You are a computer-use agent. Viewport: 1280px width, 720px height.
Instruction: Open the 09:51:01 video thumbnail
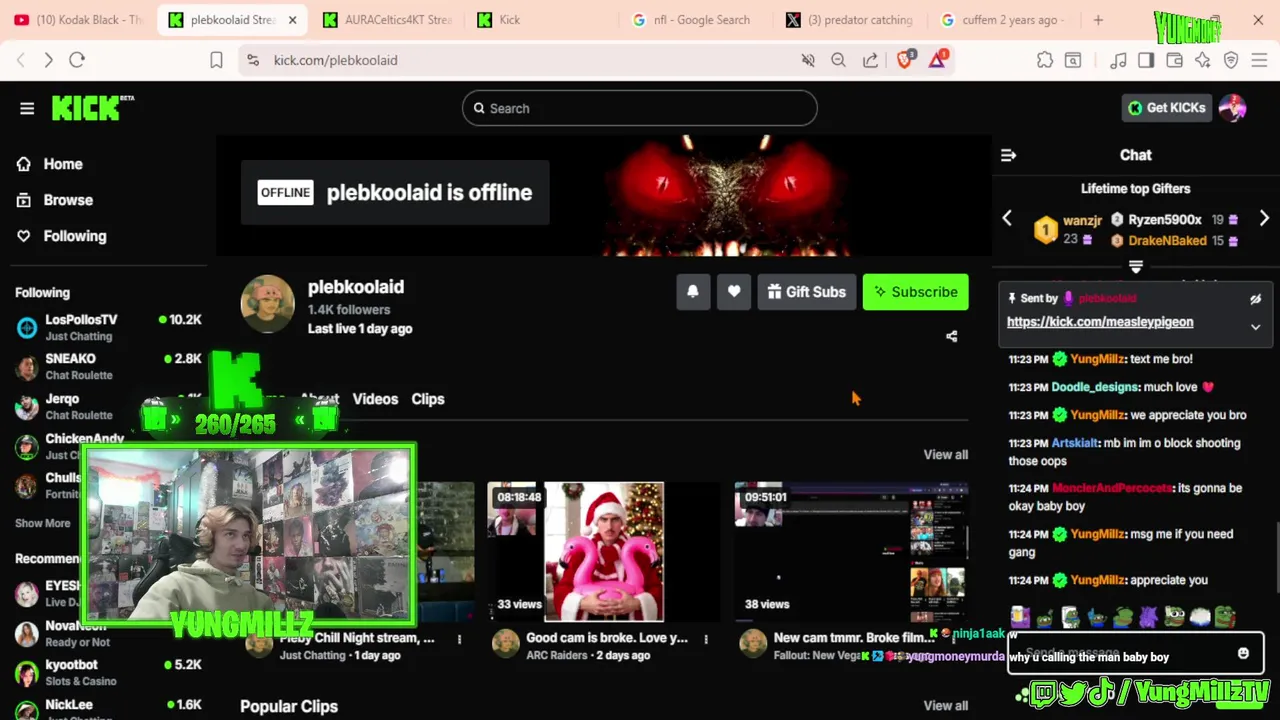[851, 552]
